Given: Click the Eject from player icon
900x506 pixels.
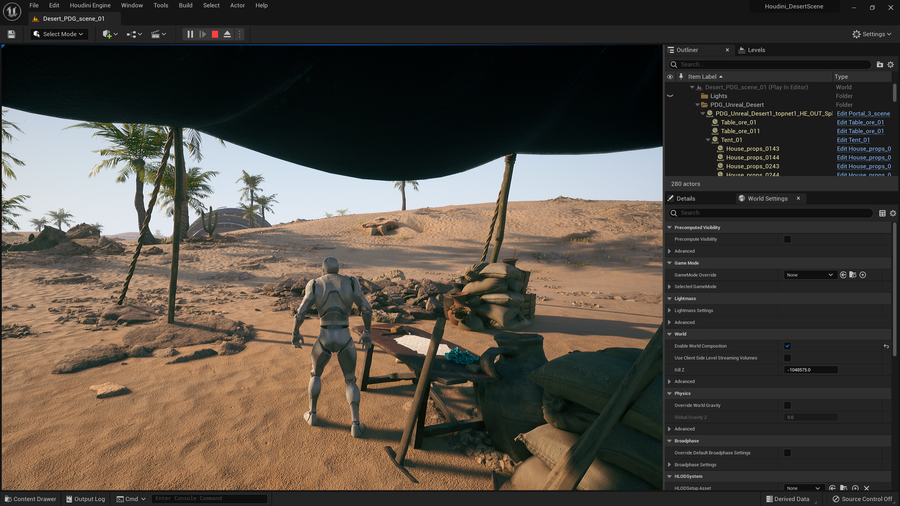Looking at the screenshot, I should 227,34.
